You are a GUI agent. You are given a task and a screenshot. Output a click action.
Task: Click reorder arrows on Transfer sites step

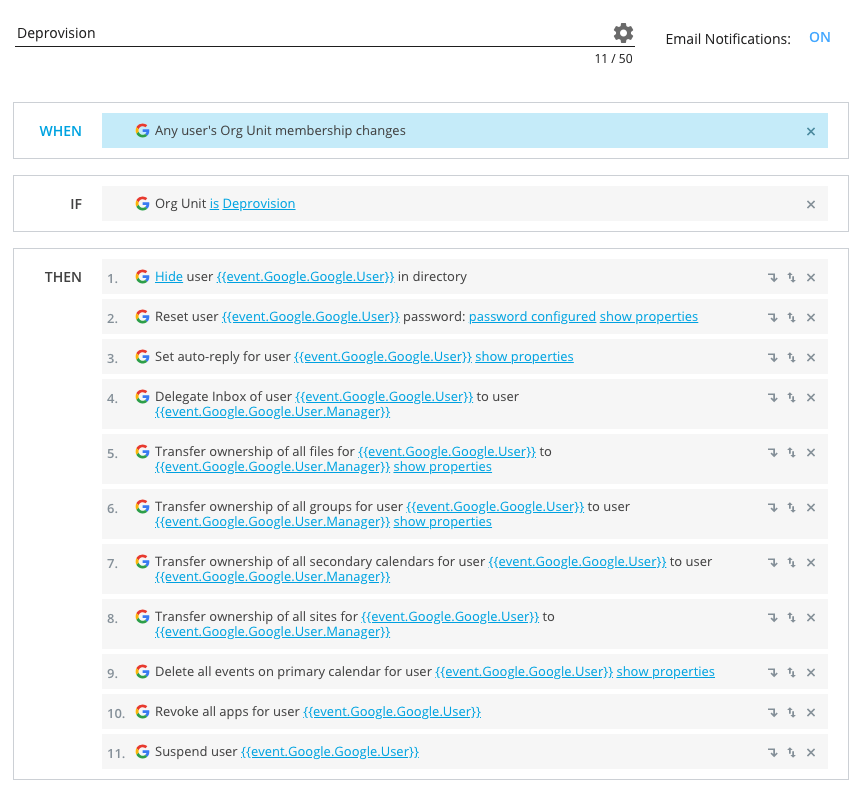[791, 617]
